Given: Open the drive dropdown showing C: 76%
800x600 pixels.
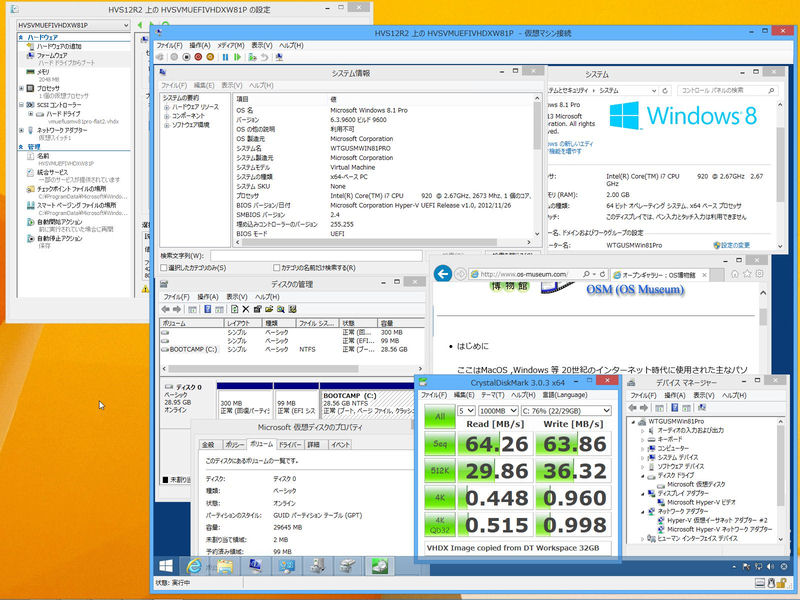Looking at the screenshot, I should (x=566, y=411).
